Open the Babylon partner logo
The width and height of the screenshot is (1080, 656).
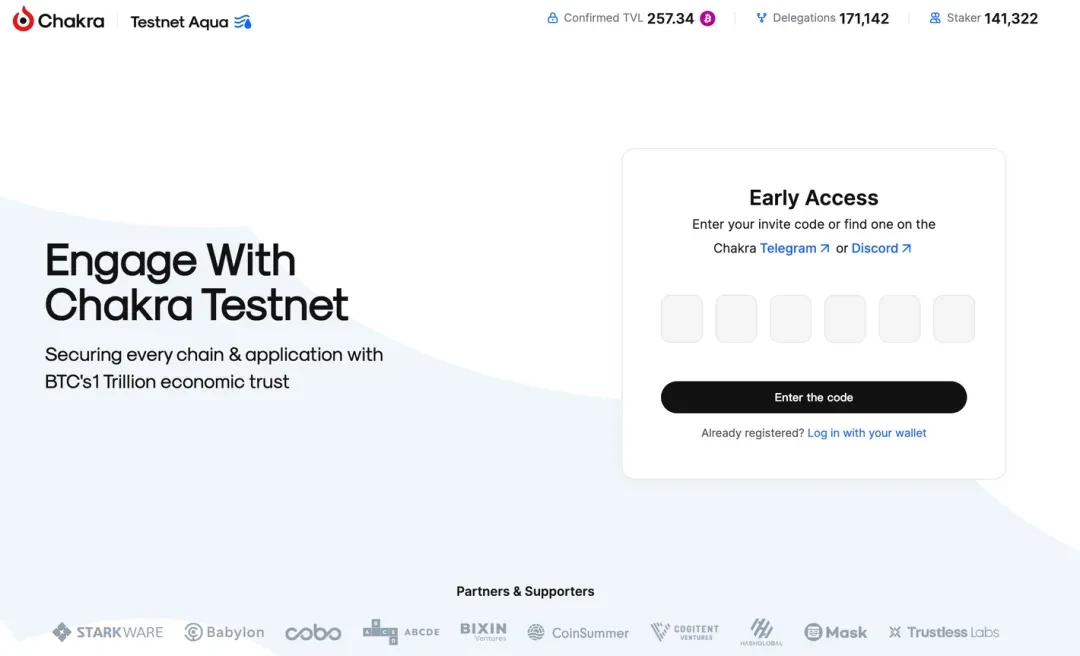tap(225, 632)
